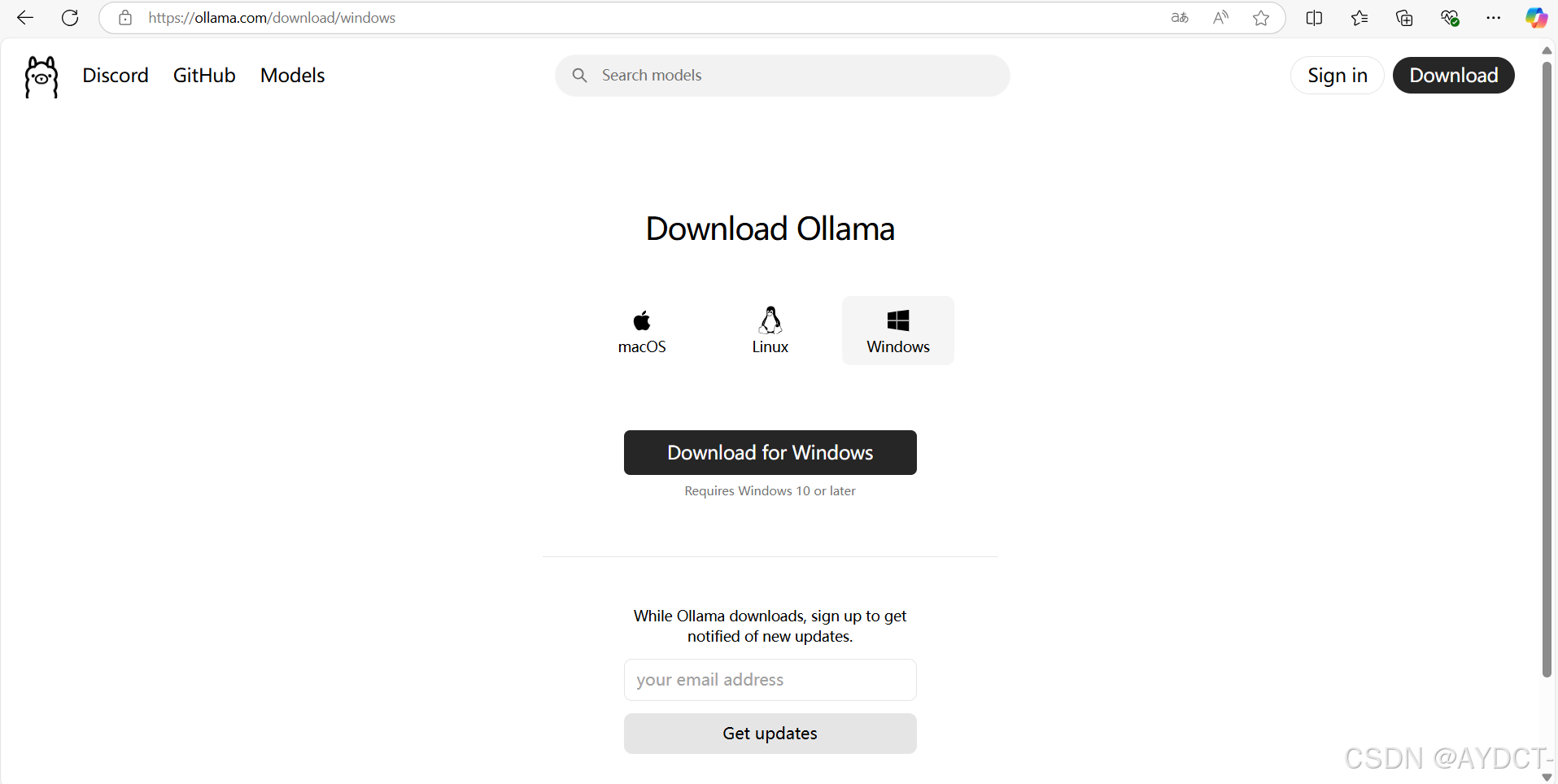Add page to favorites star
The image size is (1558, 784).
click(1261, 18)
